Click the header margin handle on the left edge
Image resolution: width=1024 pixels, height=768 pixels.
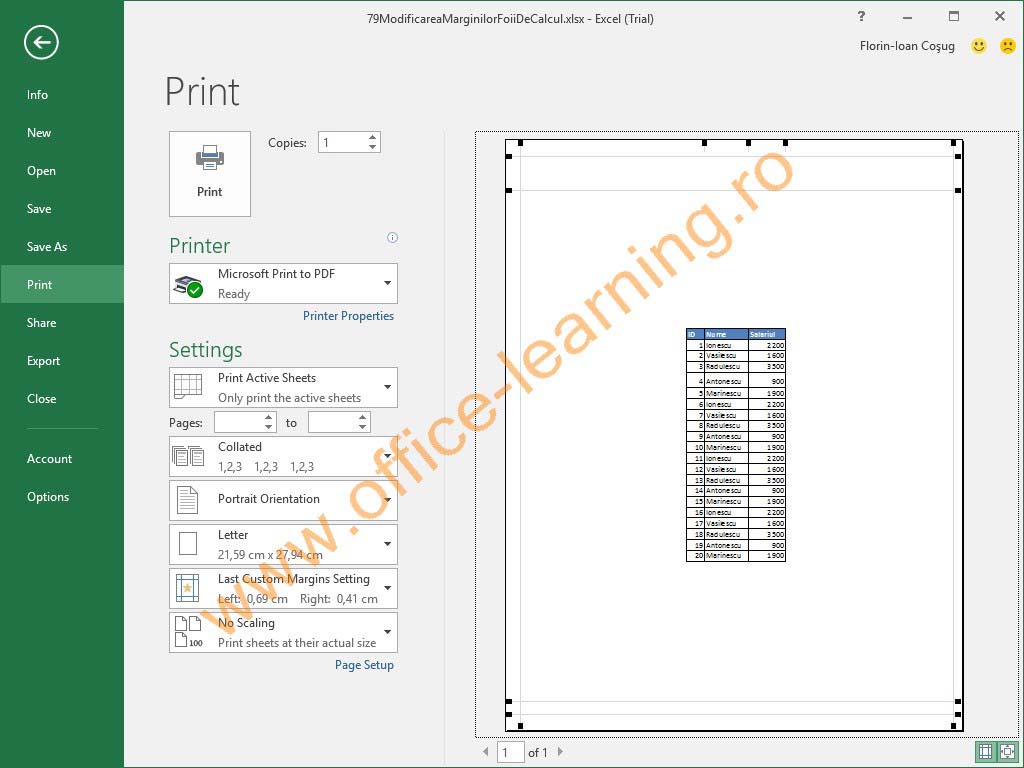click(509, 156)
